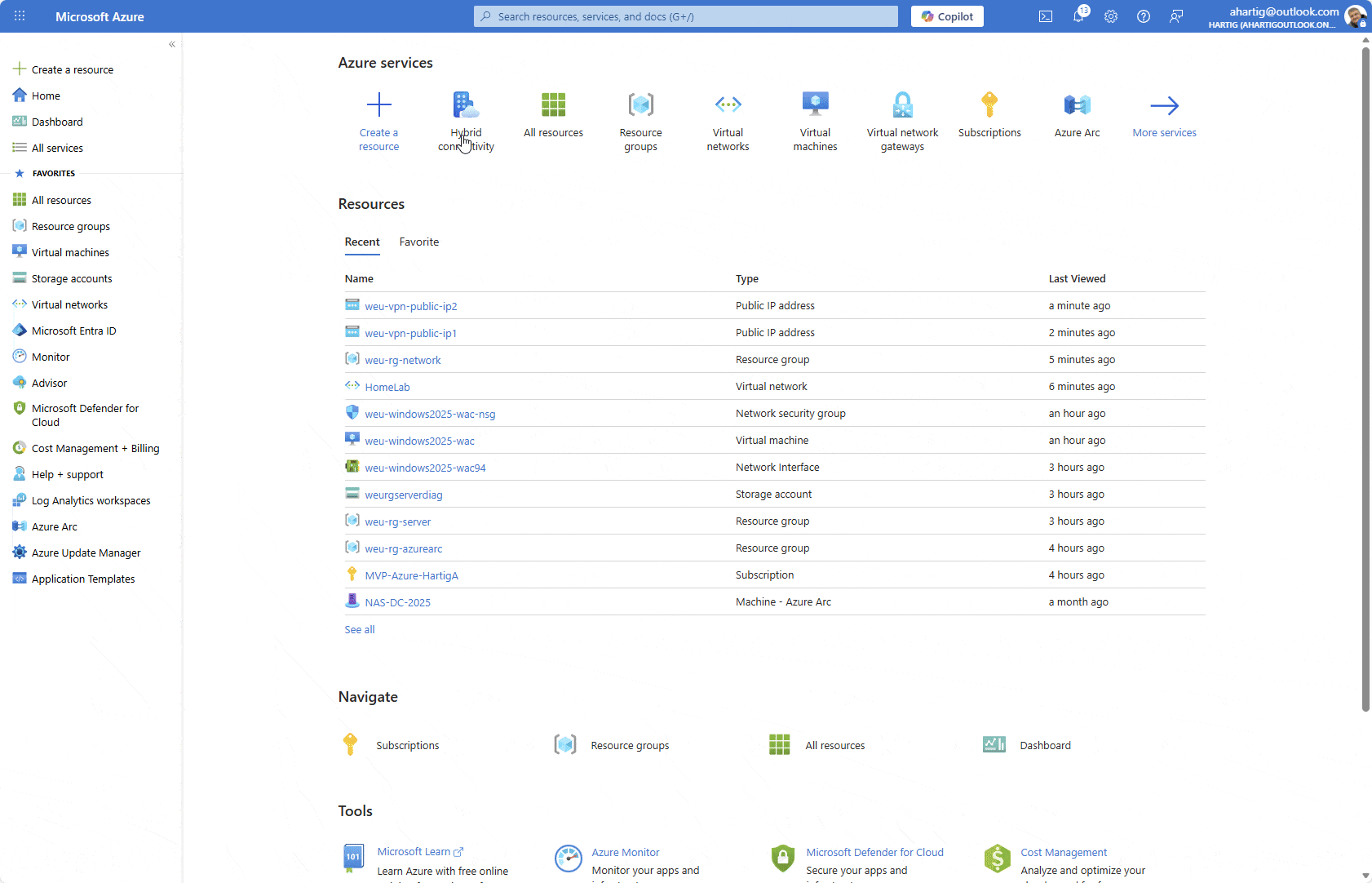The image size is (1372, 883).
Task: Open the portal settings gear
Action: pos(1110,16)
